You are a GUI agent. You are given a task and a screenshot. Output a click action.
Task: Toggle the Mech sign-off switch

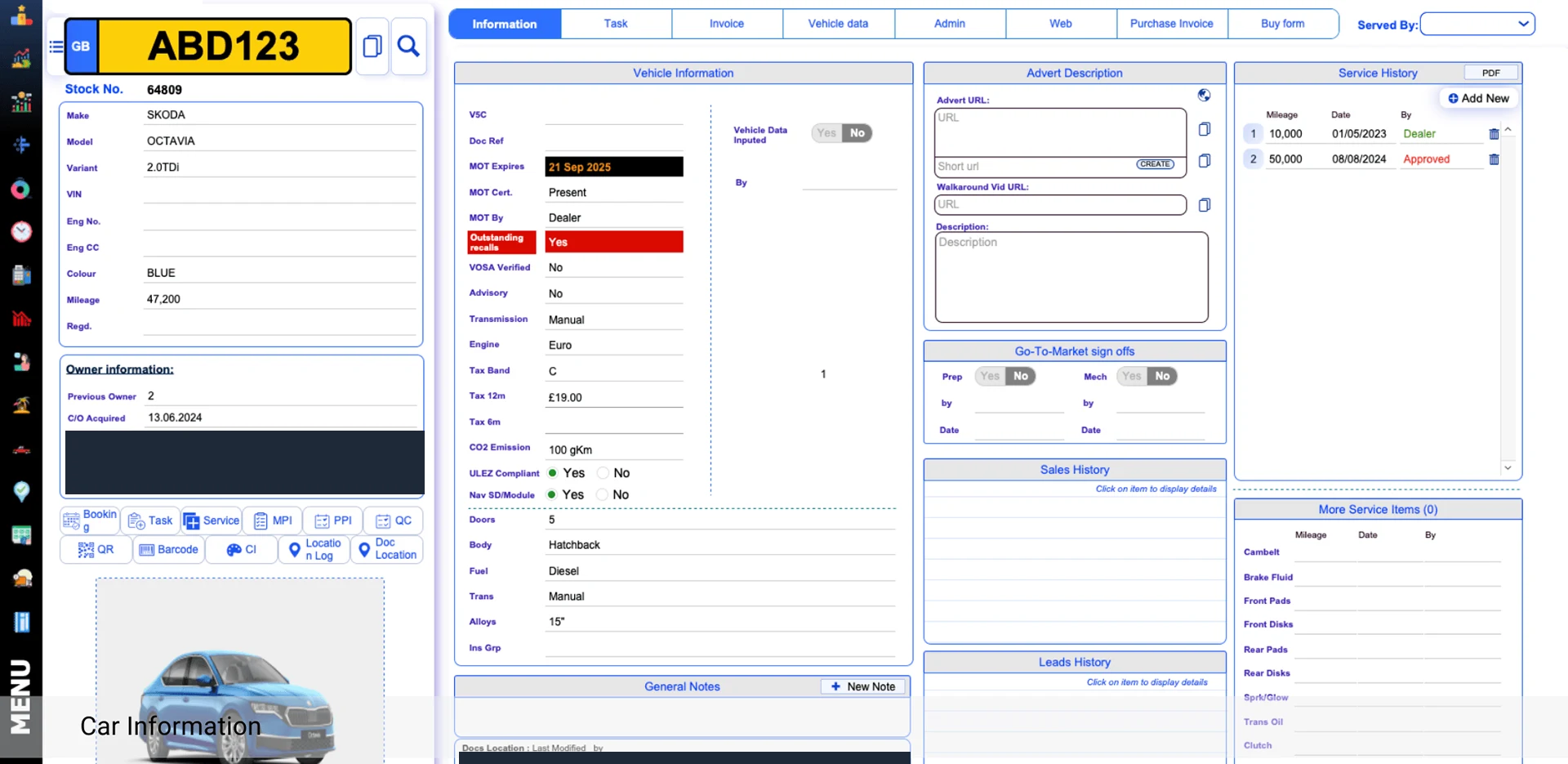[x=1147, y=376]
